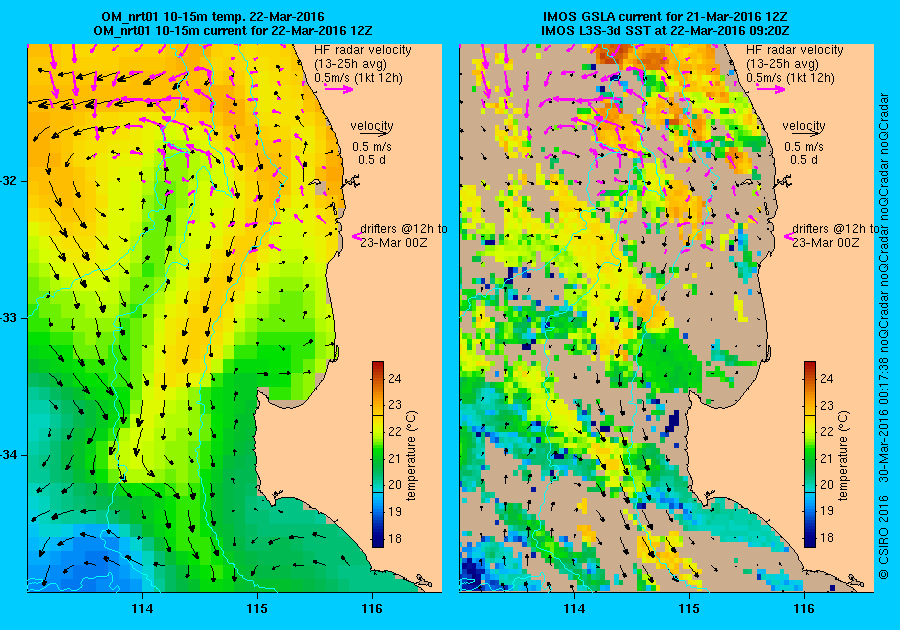Screen dimensions: 900x630
Task: Click the right map 'temperature (°C)' axis label
Action: point(843,456)
